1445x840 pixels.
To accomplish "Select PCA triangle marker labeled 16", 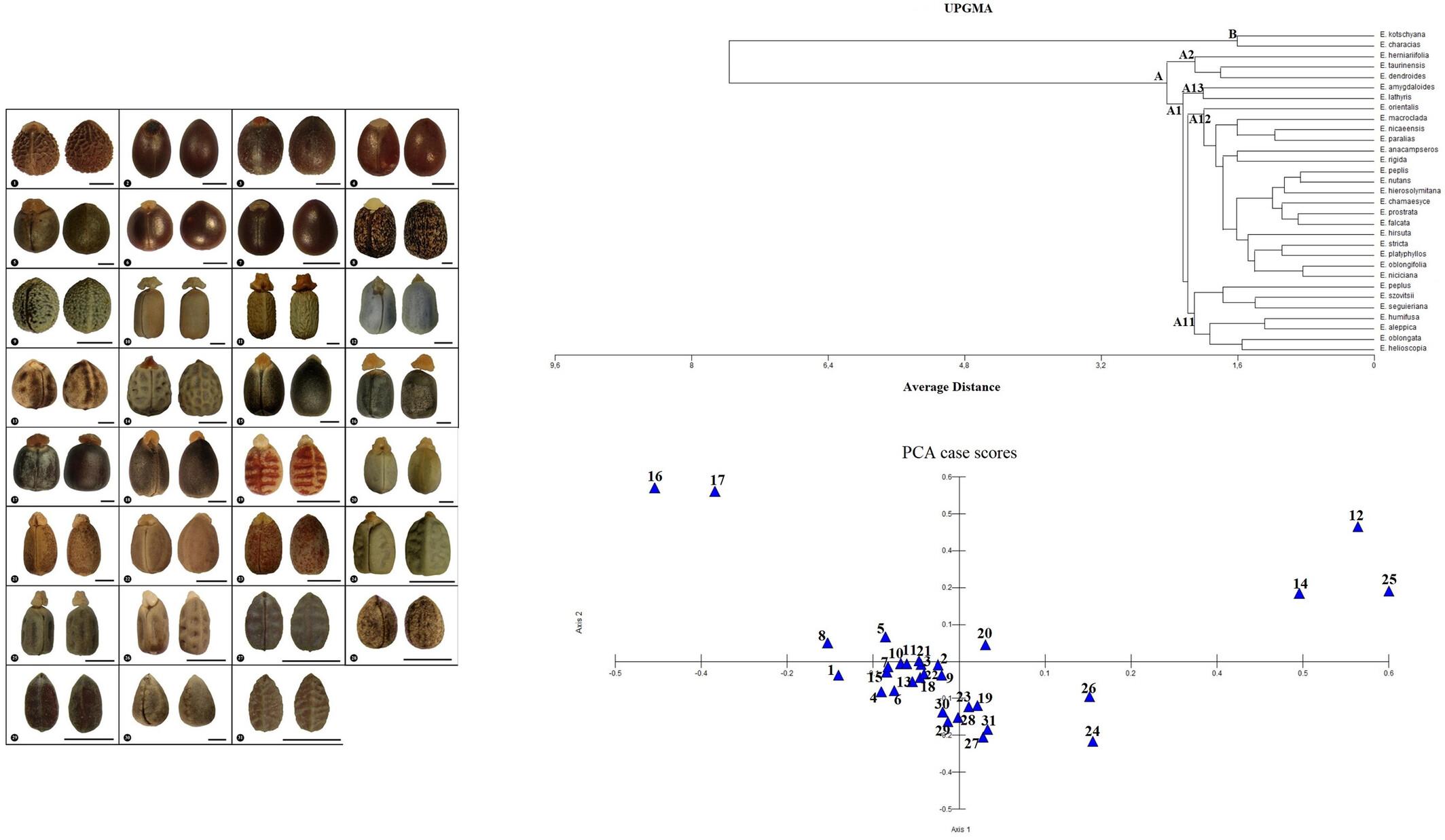I will coord(655,488).
